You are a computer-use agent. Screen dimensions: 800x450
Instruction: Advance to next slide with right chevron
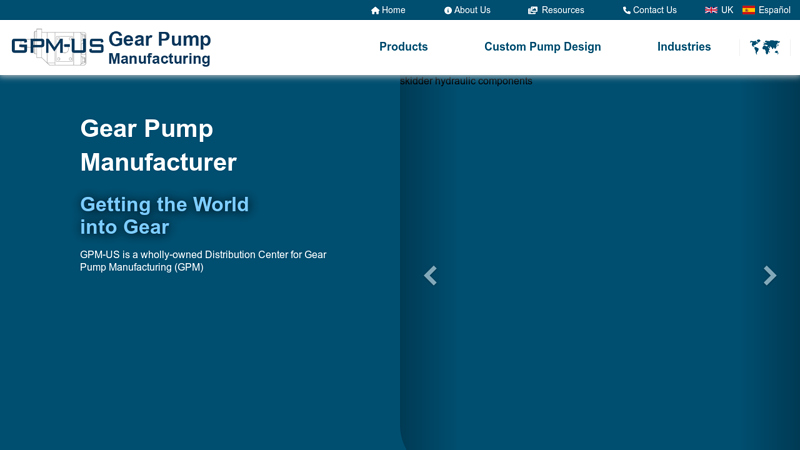769,276
